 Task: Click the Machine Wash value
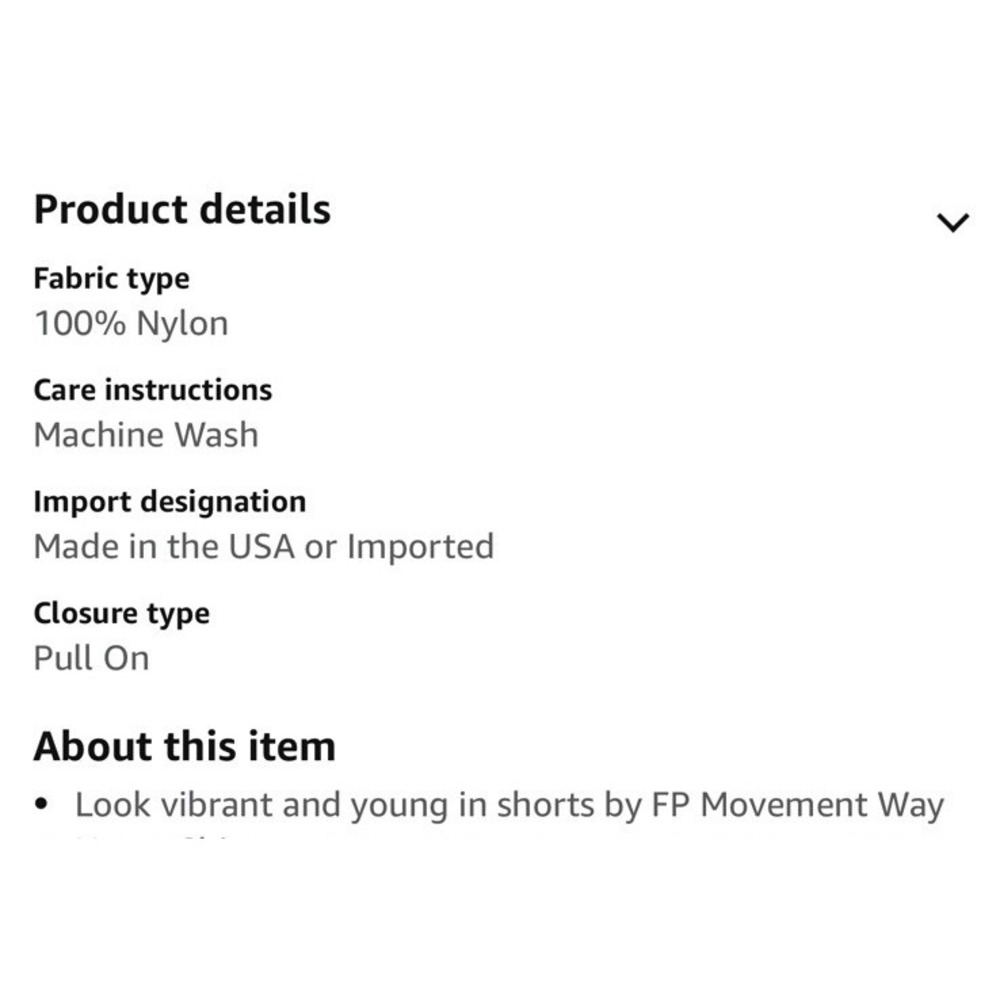point(146,435)
